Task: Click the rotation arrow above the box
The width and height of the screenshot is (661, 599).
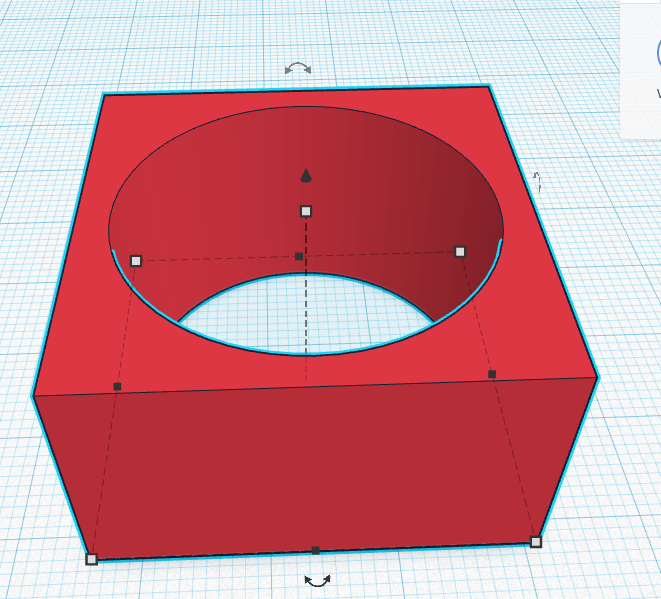Action: (298, 68)
